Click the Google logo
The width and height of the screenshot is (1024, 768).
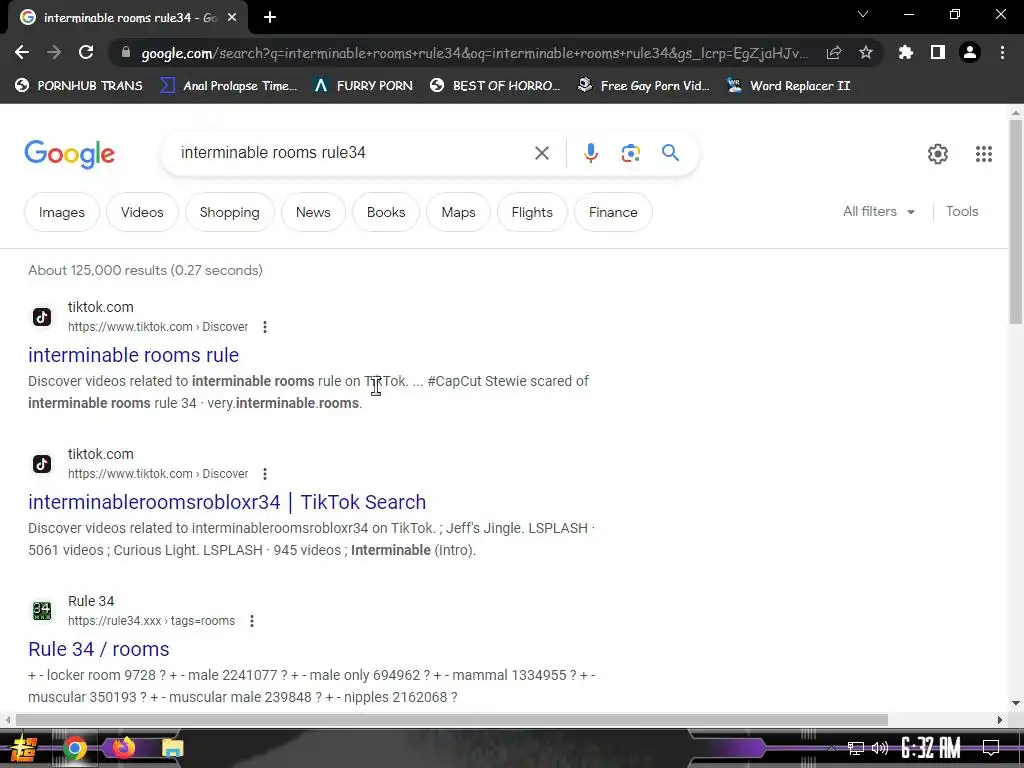click(69, 154)
